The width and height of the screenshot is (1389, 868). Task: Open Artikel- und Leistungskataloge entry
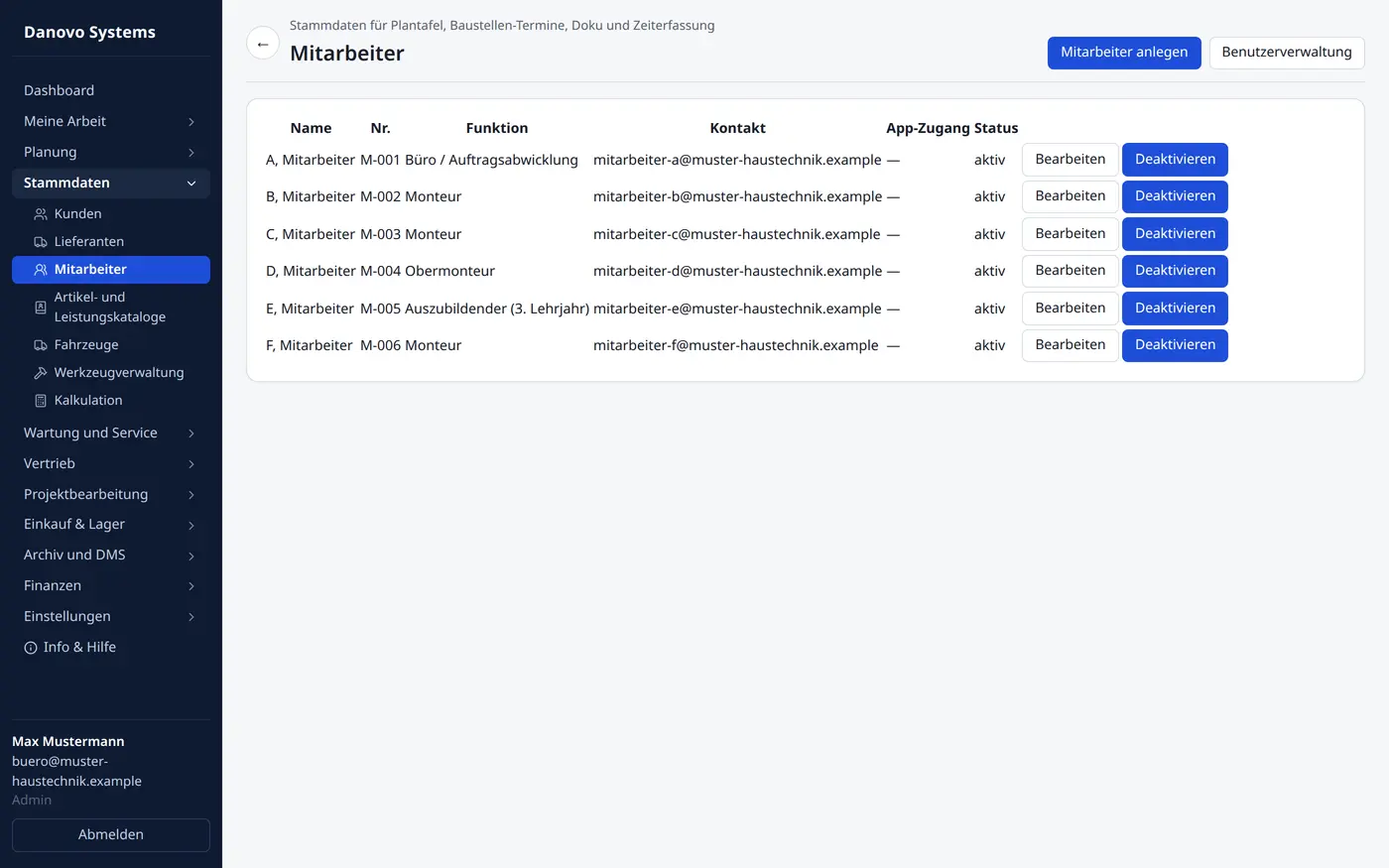[111, 308]
